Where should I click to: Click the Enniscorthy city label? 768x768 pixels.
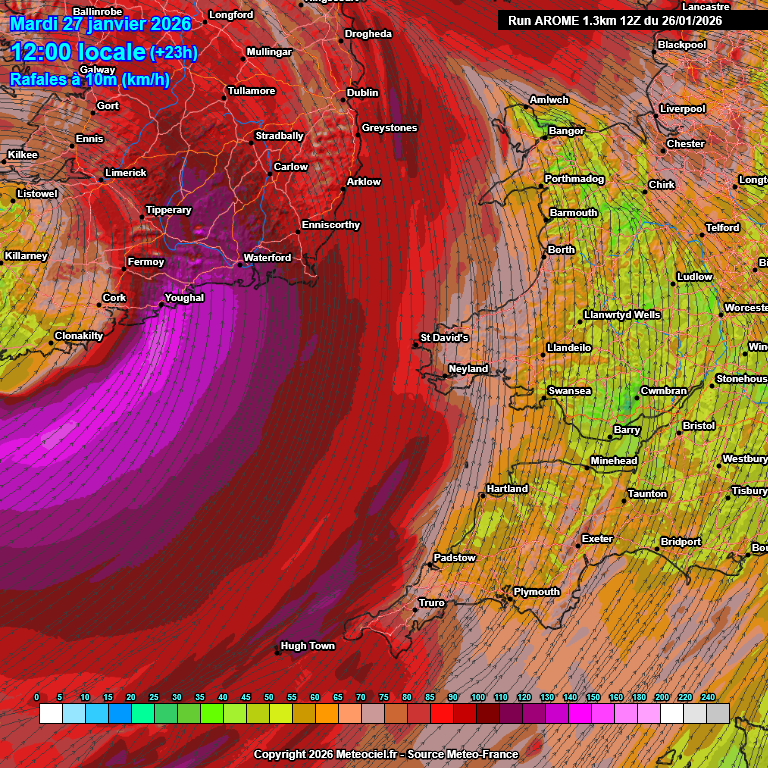(x=331, y=225)
